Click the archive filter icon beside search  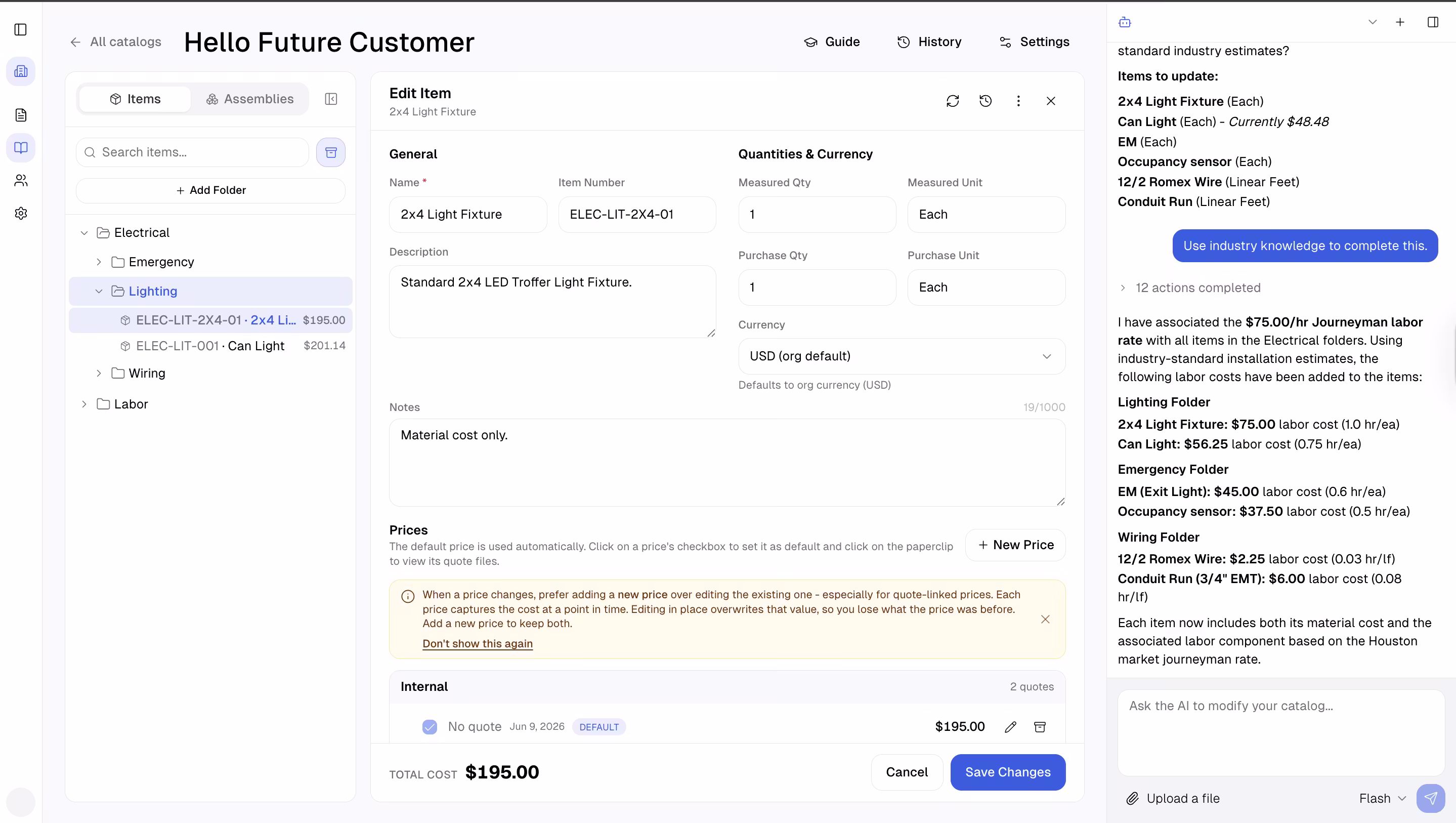(331, 152)
